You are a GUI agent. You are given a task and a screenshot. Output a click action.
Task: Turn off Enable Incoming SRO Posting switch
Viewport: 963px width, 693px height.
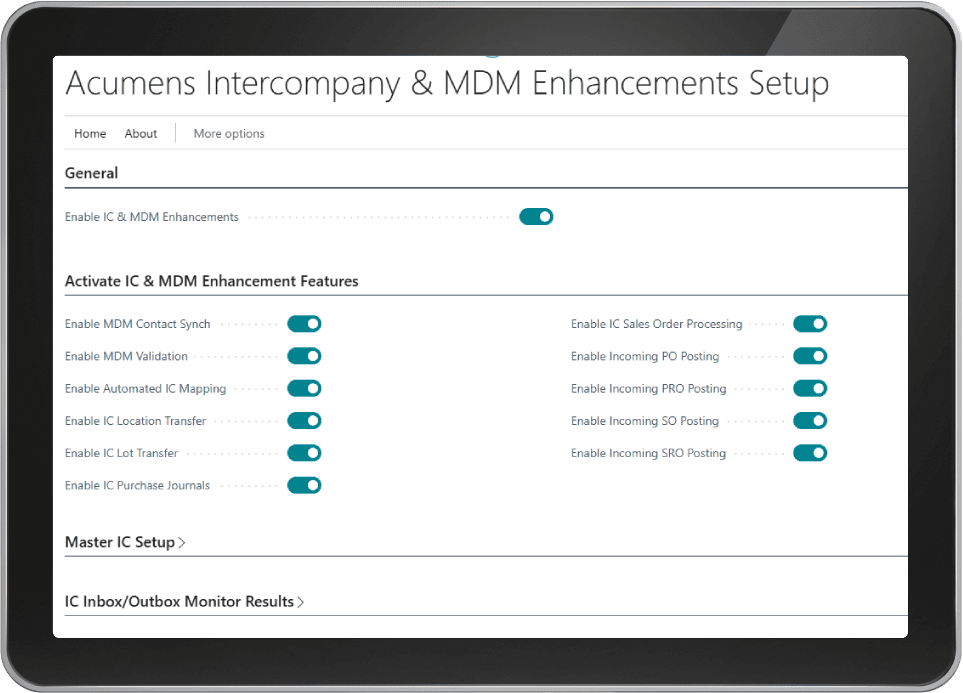point(810,453)
